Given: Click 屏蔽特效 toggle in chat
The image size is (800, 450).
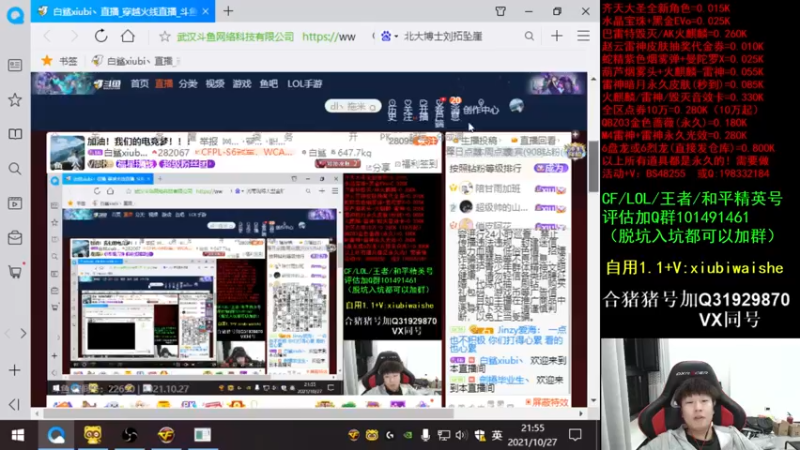Looking at the screenshot, I should pos(546,403).
